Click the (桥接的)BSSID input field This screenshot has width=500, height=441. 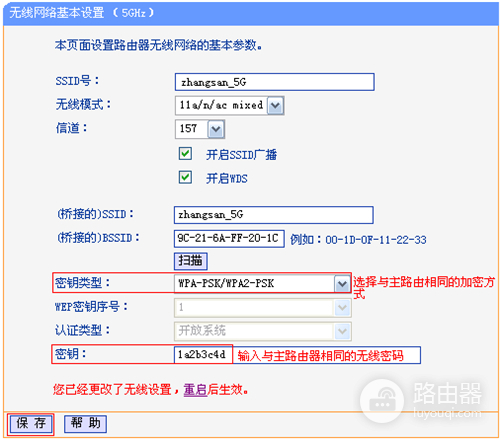coord(229,238)
